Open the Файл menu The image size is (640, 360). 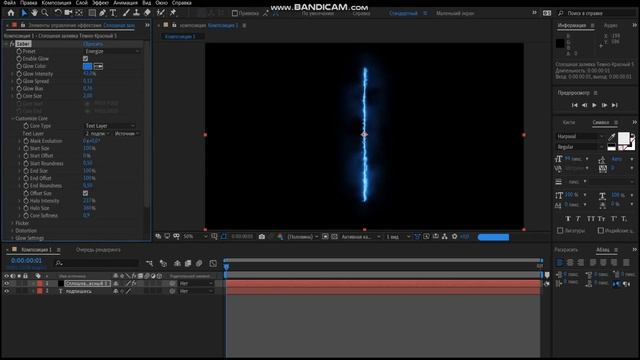tap(9, 3)
